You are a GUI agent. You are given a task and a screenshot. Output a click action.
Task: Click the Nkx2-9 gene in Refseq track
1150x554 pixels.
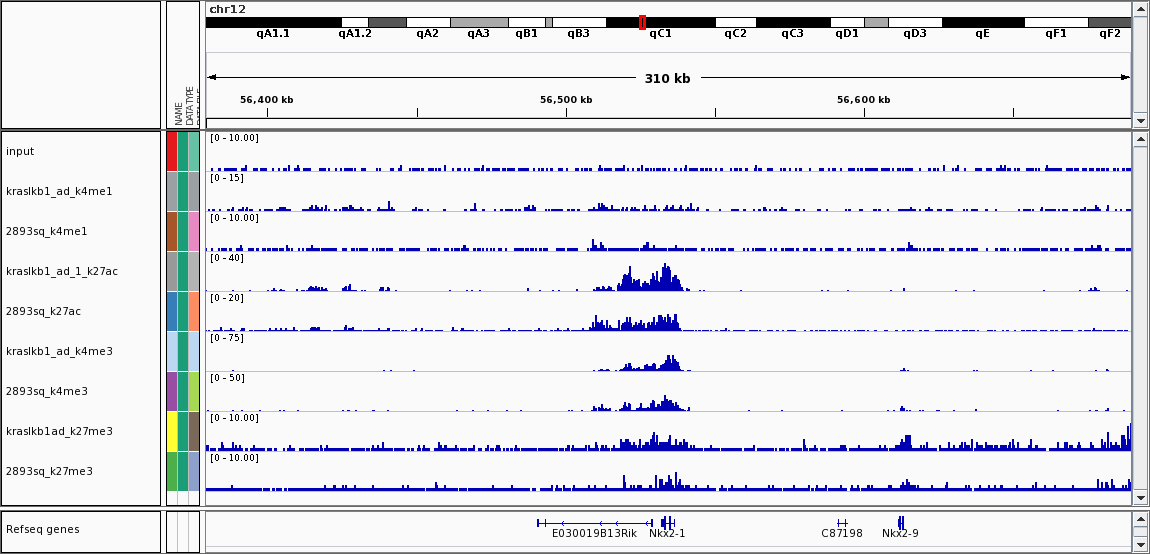tap(900, 523)
